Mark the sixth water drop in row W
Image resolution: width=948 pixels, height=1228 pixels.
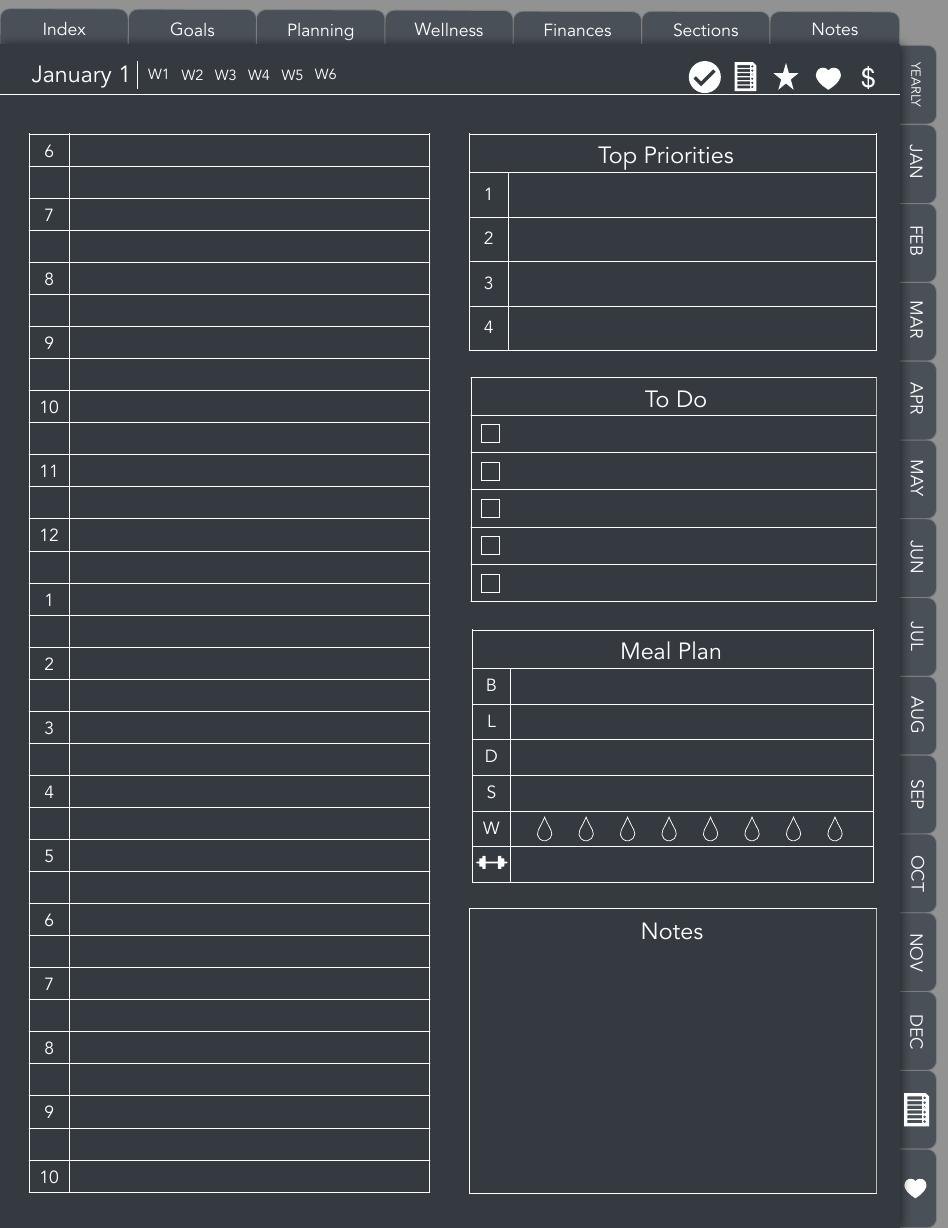(752, 829)
